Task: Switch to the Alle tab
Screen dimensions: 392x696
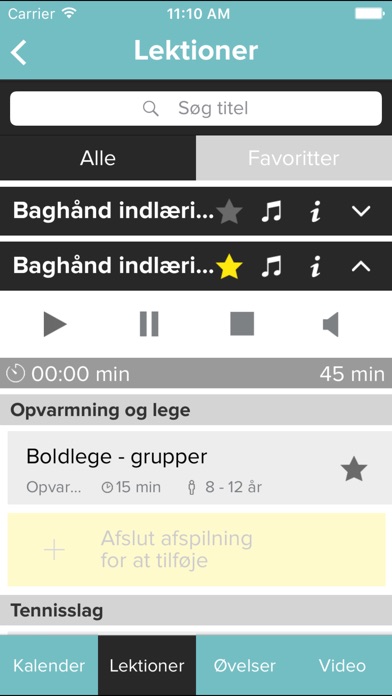Action: [98, 158]
